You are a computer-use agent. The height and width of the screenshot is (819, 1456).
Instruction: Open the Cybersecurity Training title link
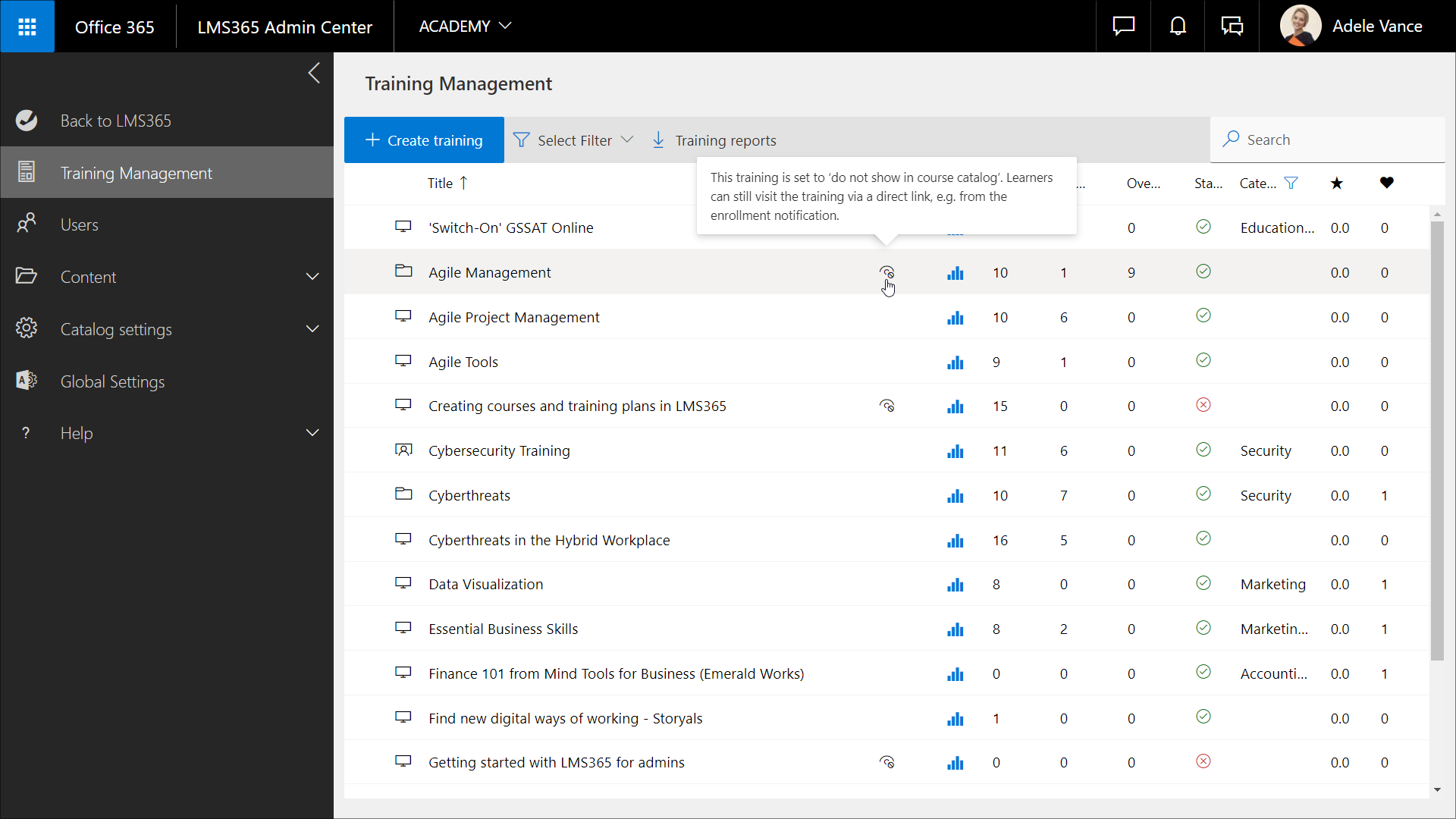499,451
